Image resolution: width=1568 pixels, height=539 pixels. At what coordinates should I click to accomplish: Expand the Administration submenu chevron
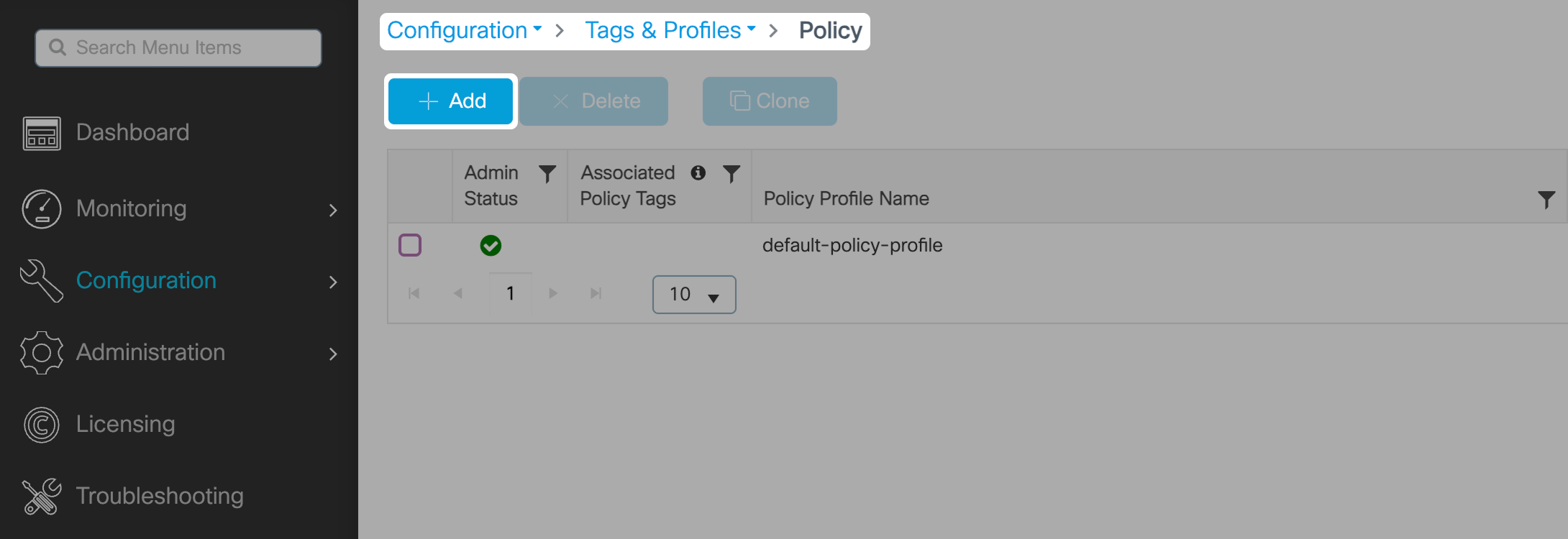click(x=333, y=354)
